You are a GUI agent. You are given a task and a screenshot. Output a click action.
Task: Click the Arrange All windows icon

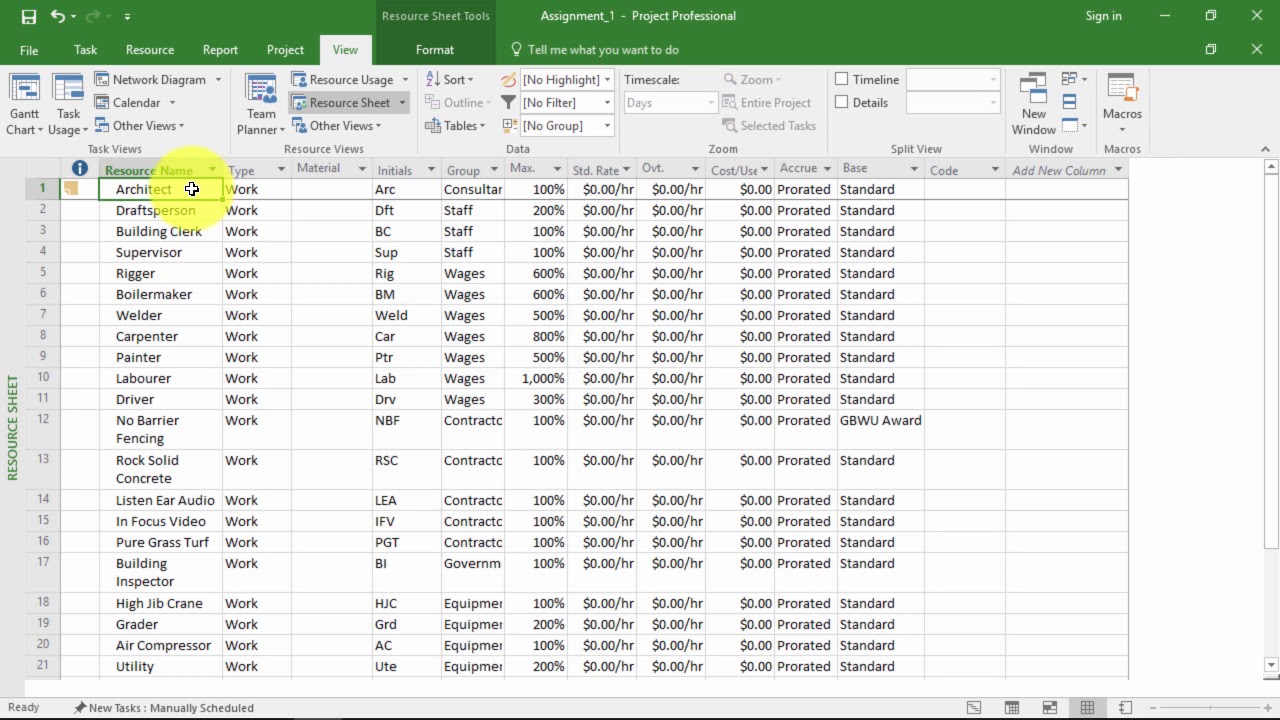tap(1069, 102)
